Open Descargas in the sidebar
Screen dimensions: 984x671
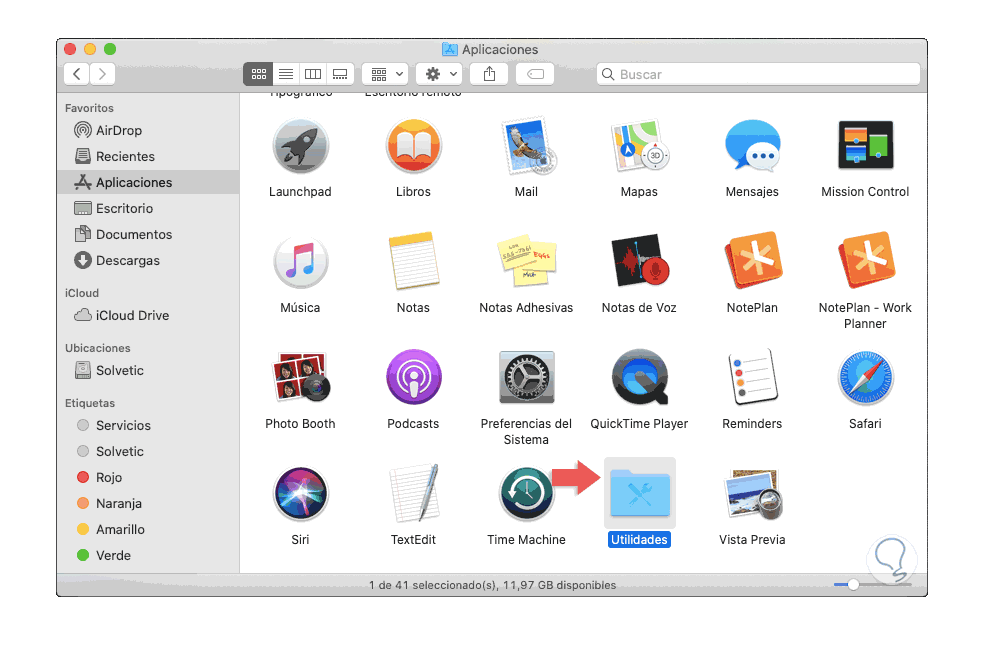pyautogui.click(x=148, y=260)
